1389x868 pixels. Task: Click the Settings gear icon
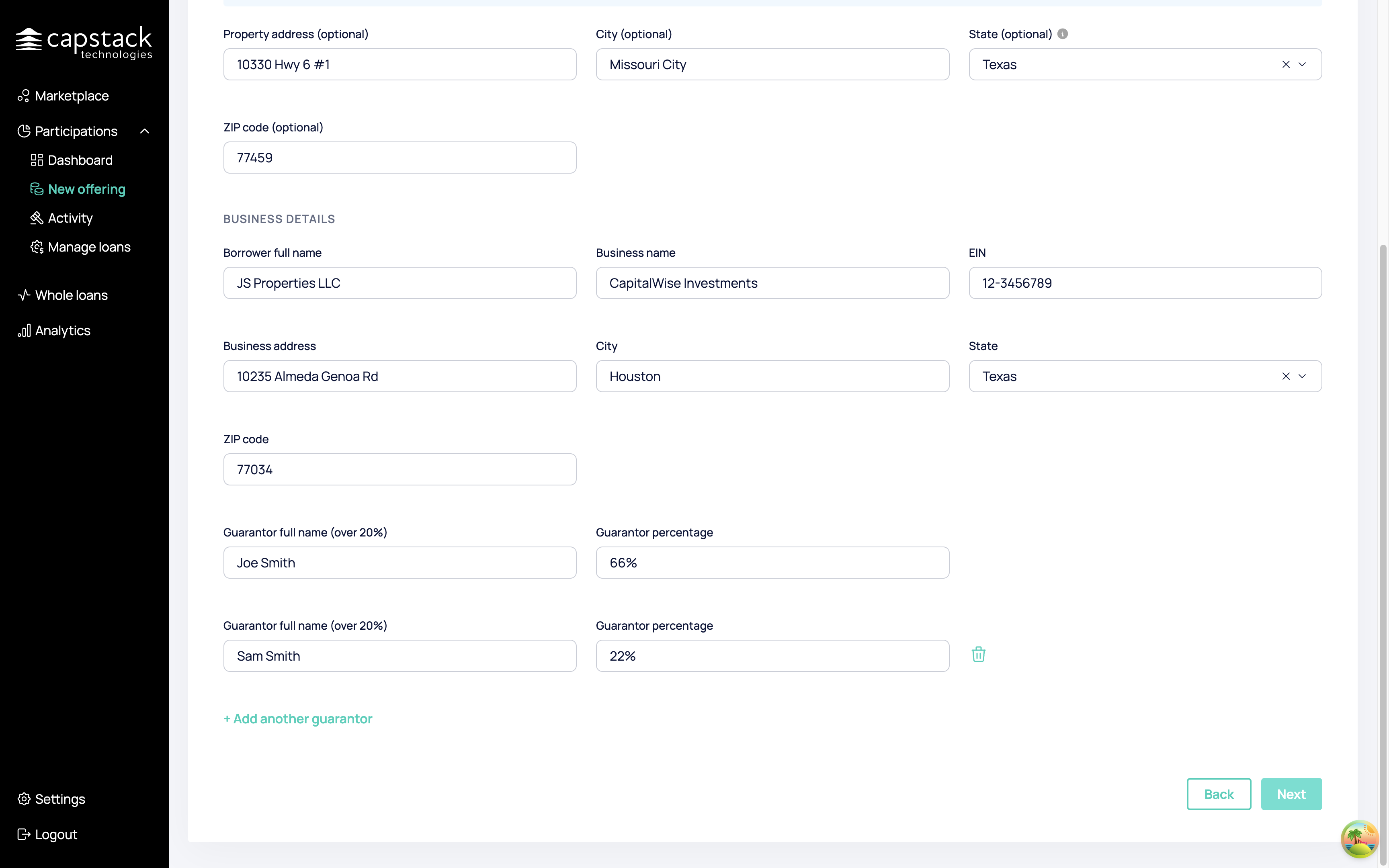(x=24, y=799)
